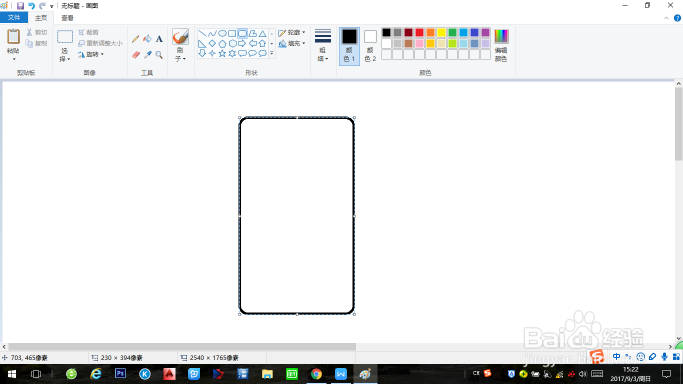Viewport: 683px width, 384px height.
Task: Choose the Rounded rectangle shape
Action: click(x=243, y=34)
